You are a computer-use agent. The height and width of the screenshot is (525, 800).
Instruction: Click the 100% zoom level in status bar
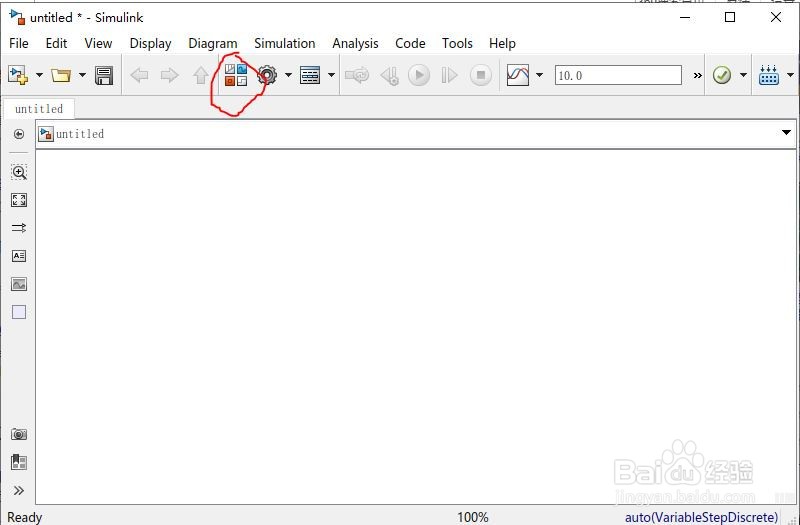point(472,517)
